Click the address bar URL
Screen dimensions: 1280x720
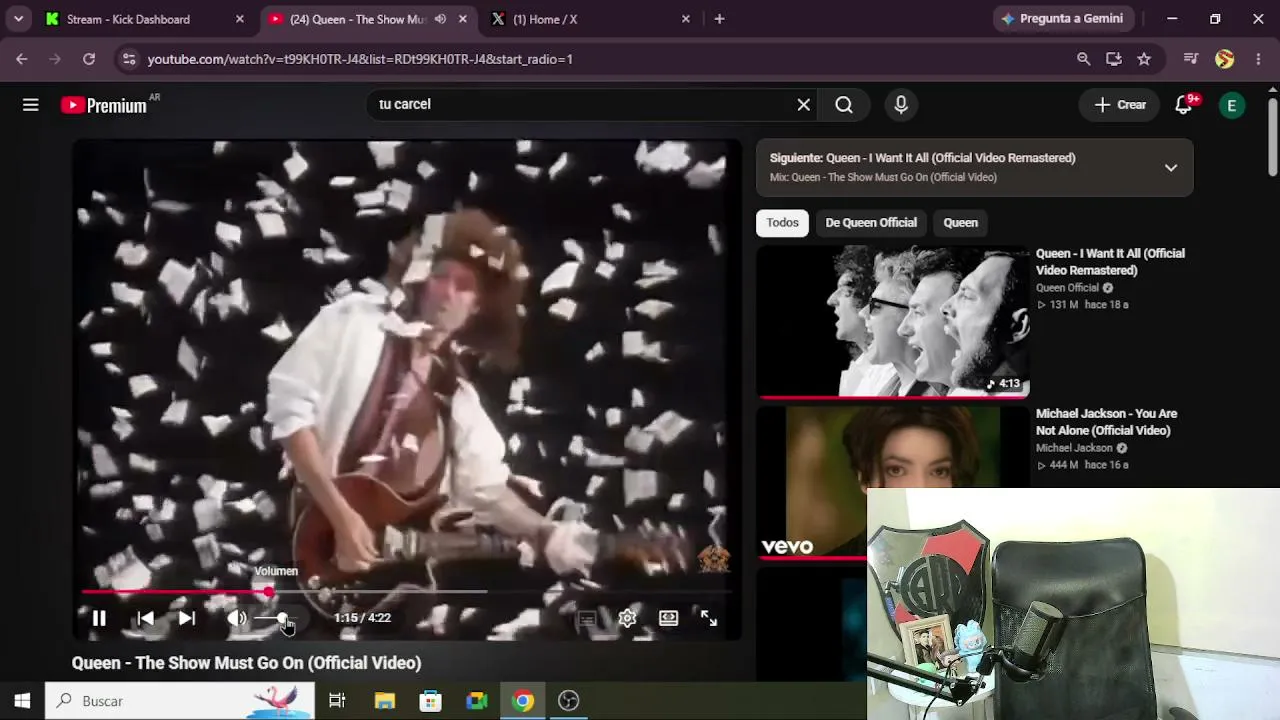point(360,59)
